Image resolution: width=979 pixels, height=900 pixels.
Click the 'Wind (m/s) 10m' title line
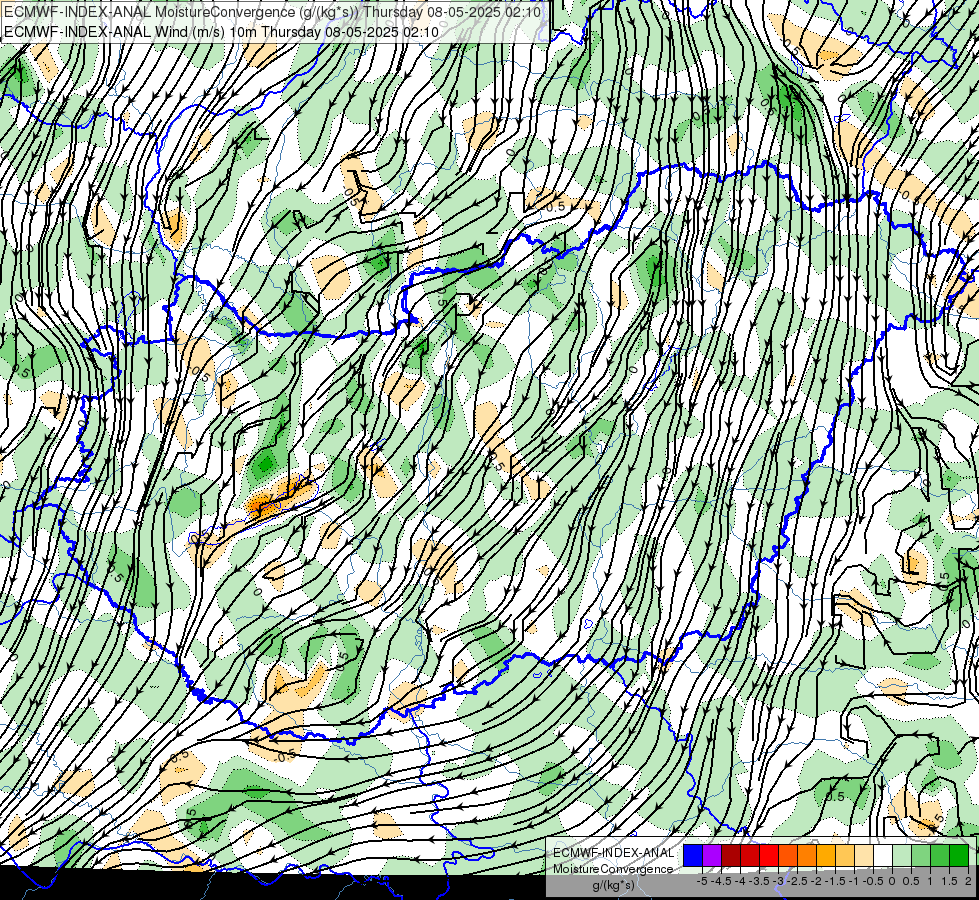[x=221, y=32]
